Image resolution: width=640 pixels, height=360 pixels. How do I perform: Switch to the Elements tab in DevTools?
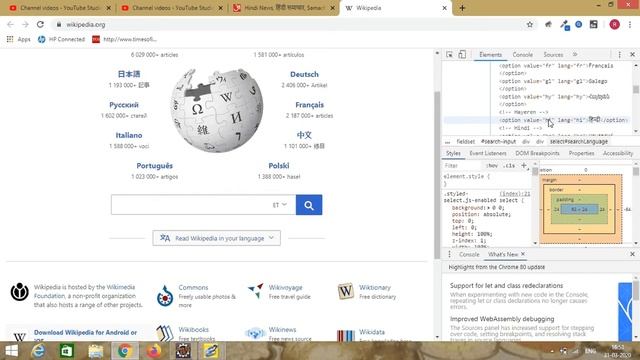(x=490, y=55)
